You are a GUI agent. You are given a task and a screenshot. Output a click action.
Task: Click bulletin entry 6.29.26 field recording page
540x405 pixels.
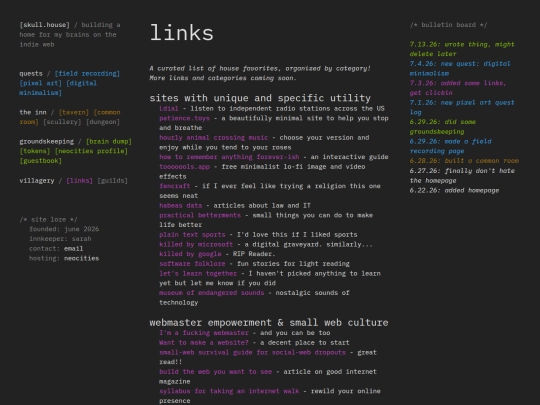450,146
